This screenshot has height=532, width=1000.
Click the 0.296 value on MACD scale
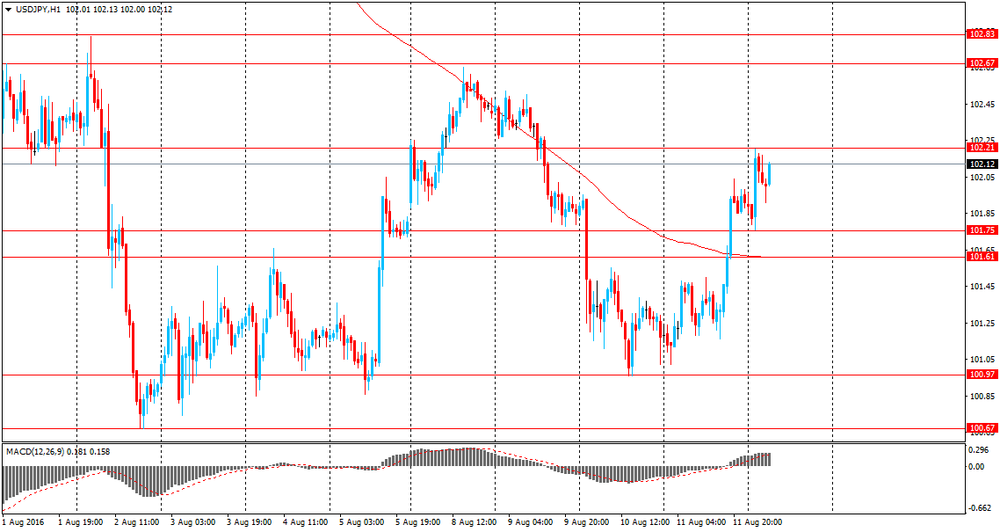pyautogui.click(x=978, y=450)
